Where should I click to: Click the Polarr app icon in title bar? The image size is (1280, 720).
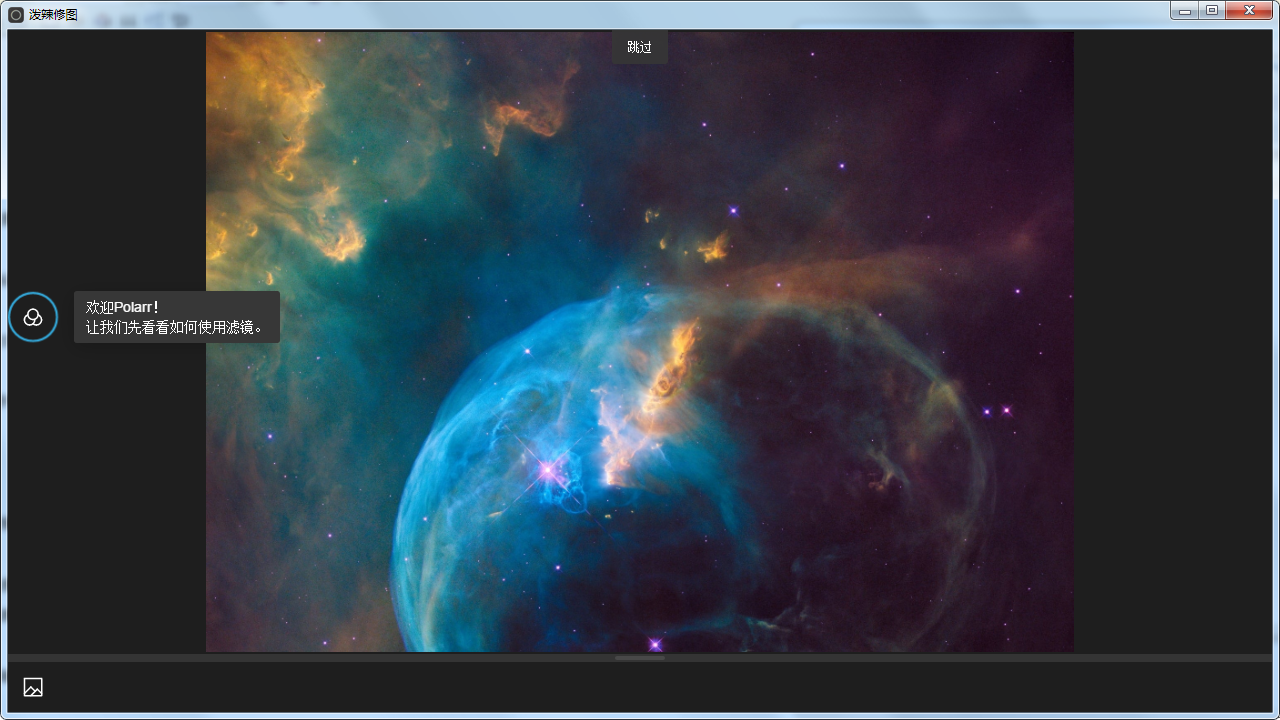(16, 15)
